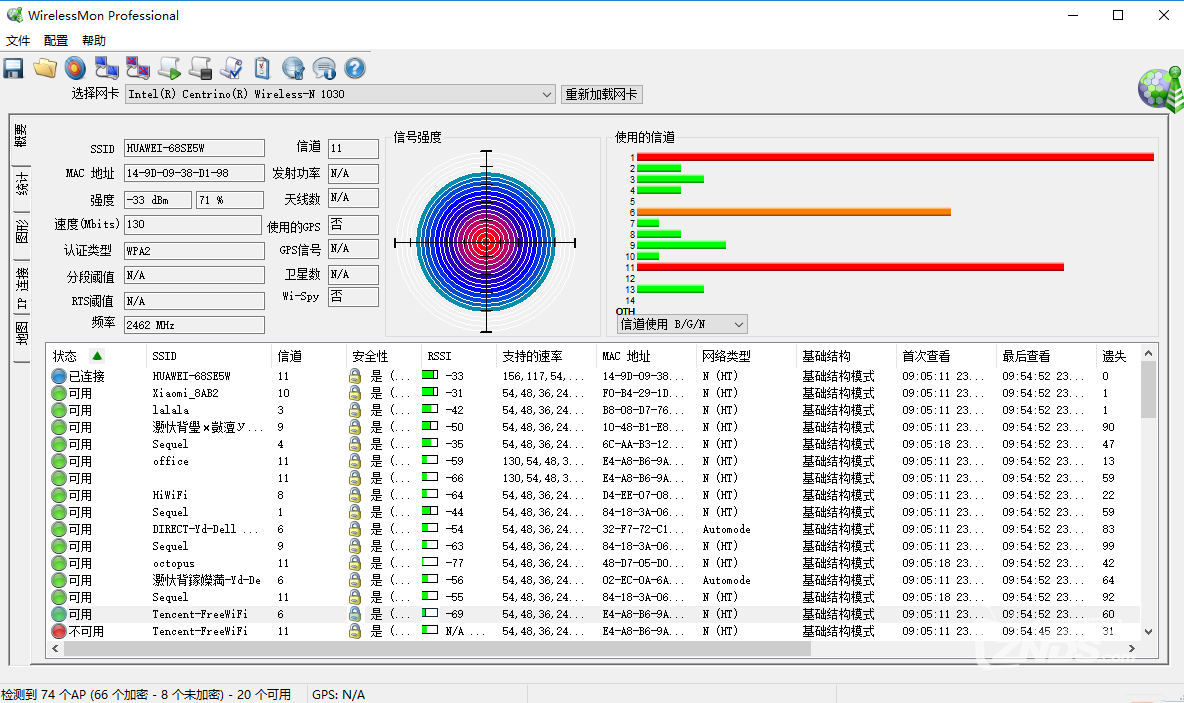The height and width of the screenshot is (703, 1184).
Task: Sort by the RSSI column header
Action: [458, 356]
